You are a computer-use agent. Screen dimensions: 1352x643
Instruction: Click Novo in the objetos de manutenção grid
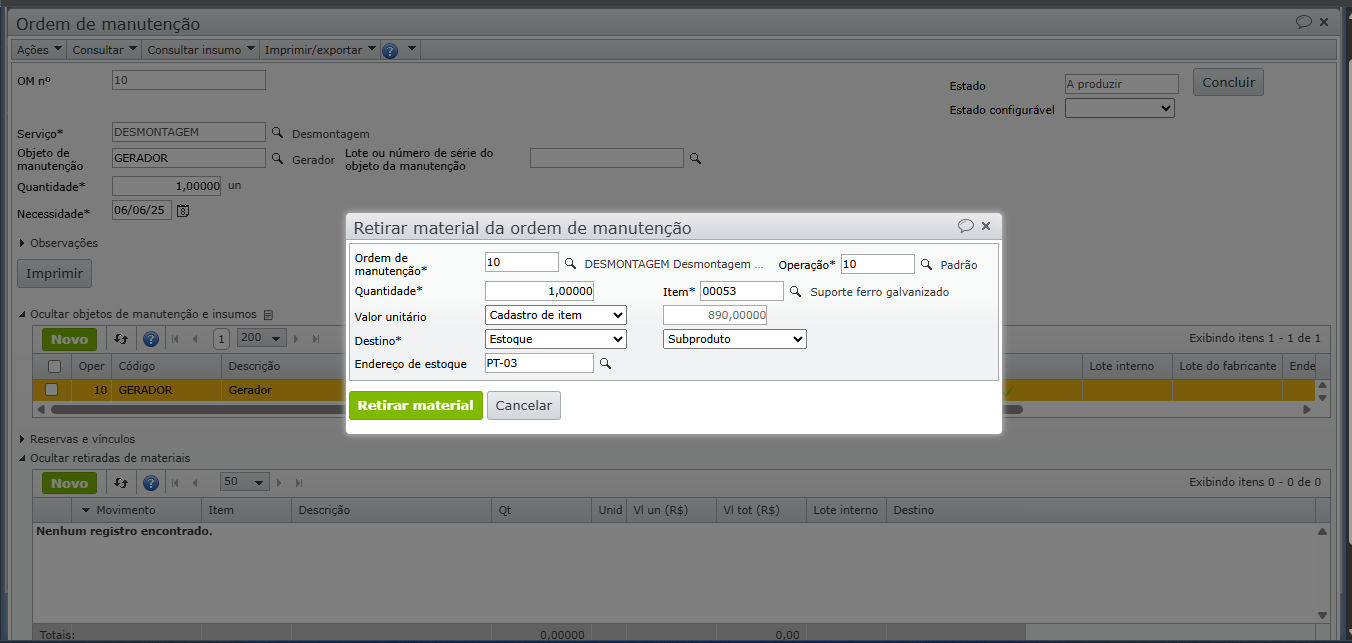point(70,340)
